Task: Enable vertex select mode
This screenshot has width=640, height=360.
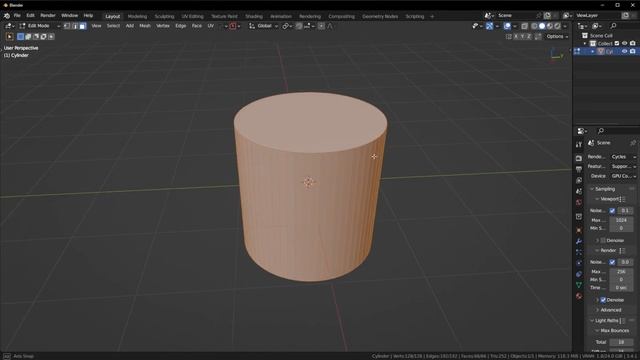Action: [x=67, y=26]
